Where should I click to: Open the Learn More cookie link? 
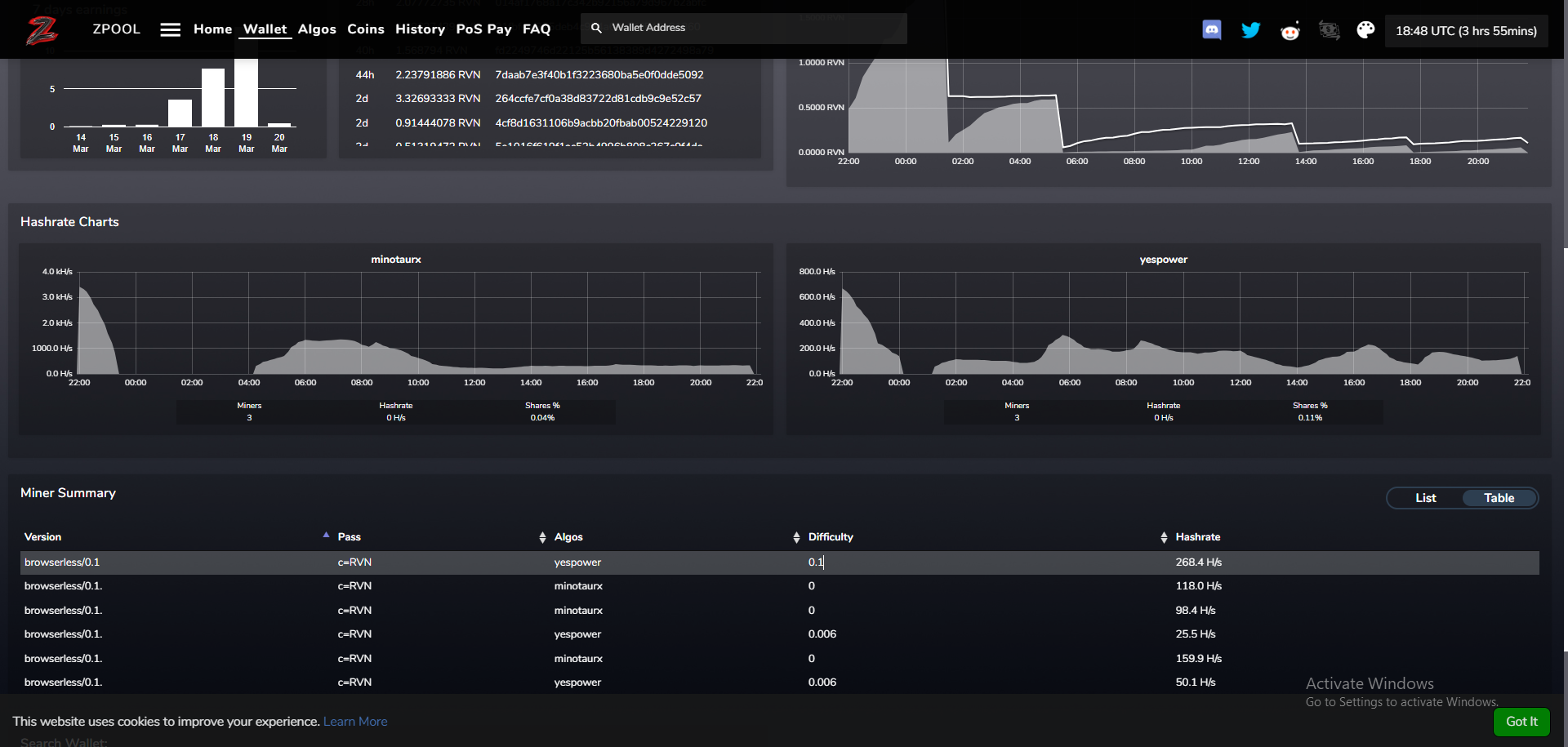[x=355, y=722]
